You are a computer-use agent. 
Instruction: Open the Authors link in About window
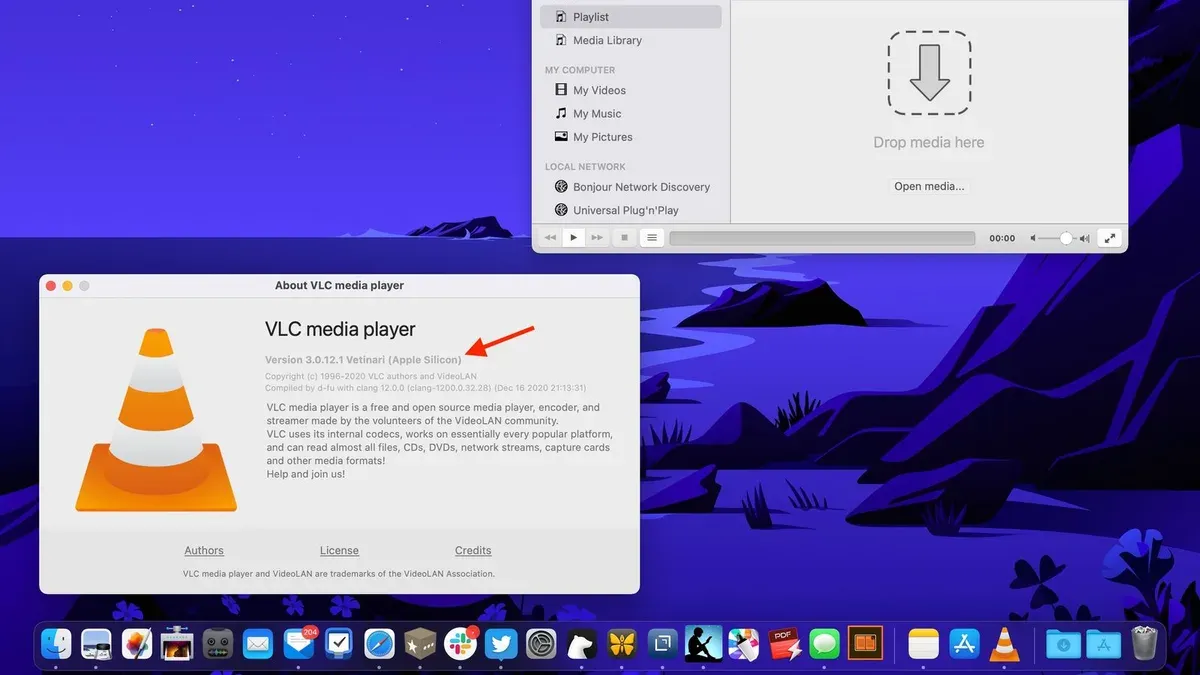[204, 551]
